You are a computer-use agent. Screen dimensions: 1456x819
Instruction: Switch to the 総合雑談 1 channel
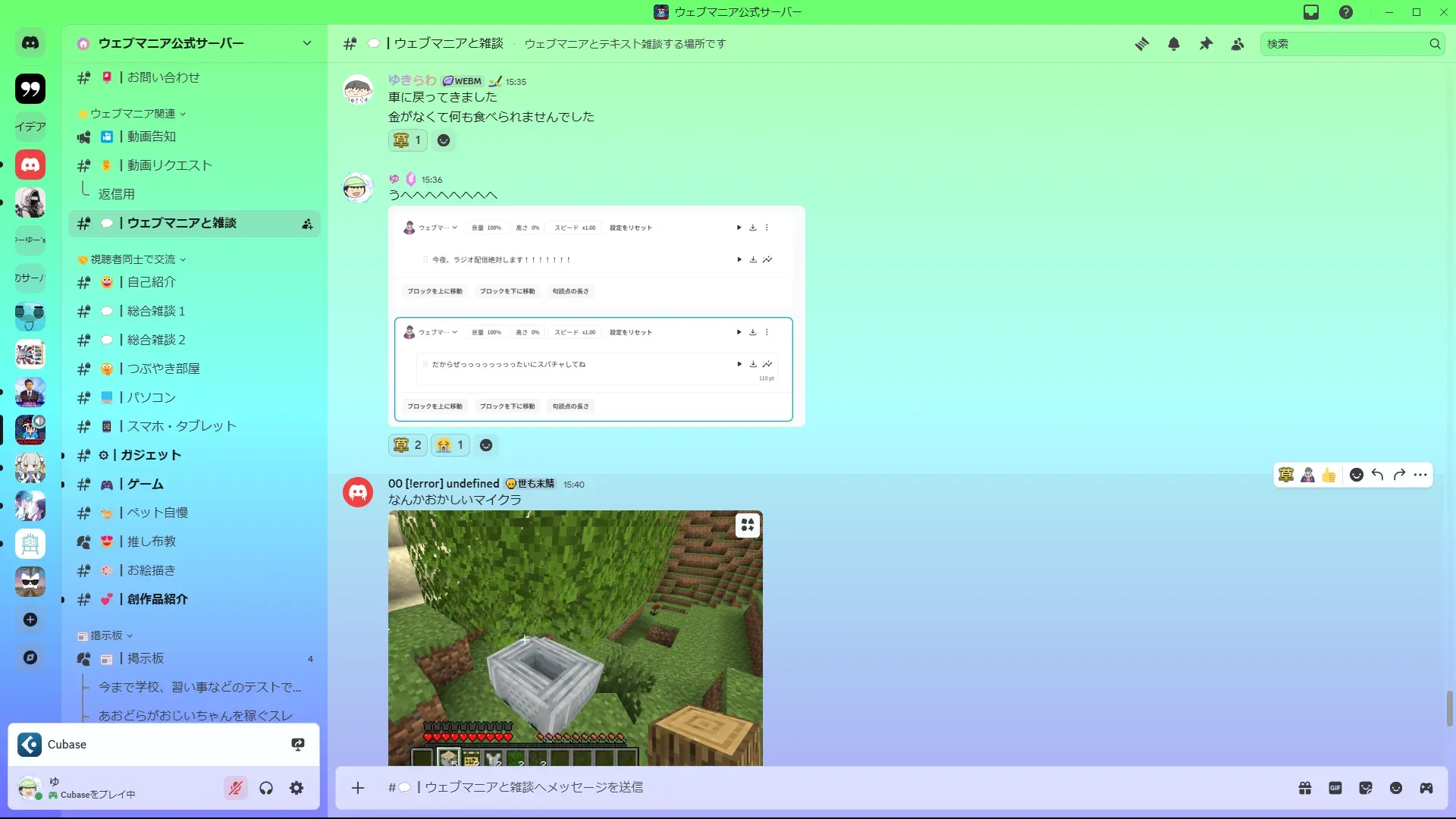[156, 311]
